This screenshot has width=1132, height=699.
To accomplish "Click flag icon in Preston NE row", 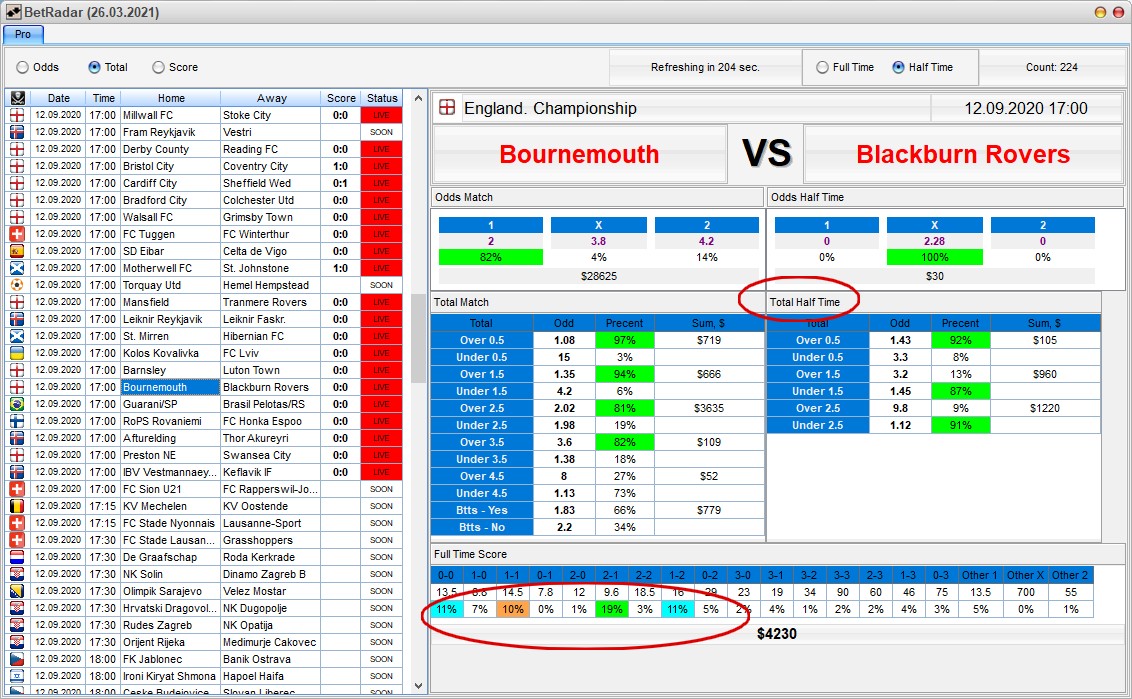I will [17, 455].
